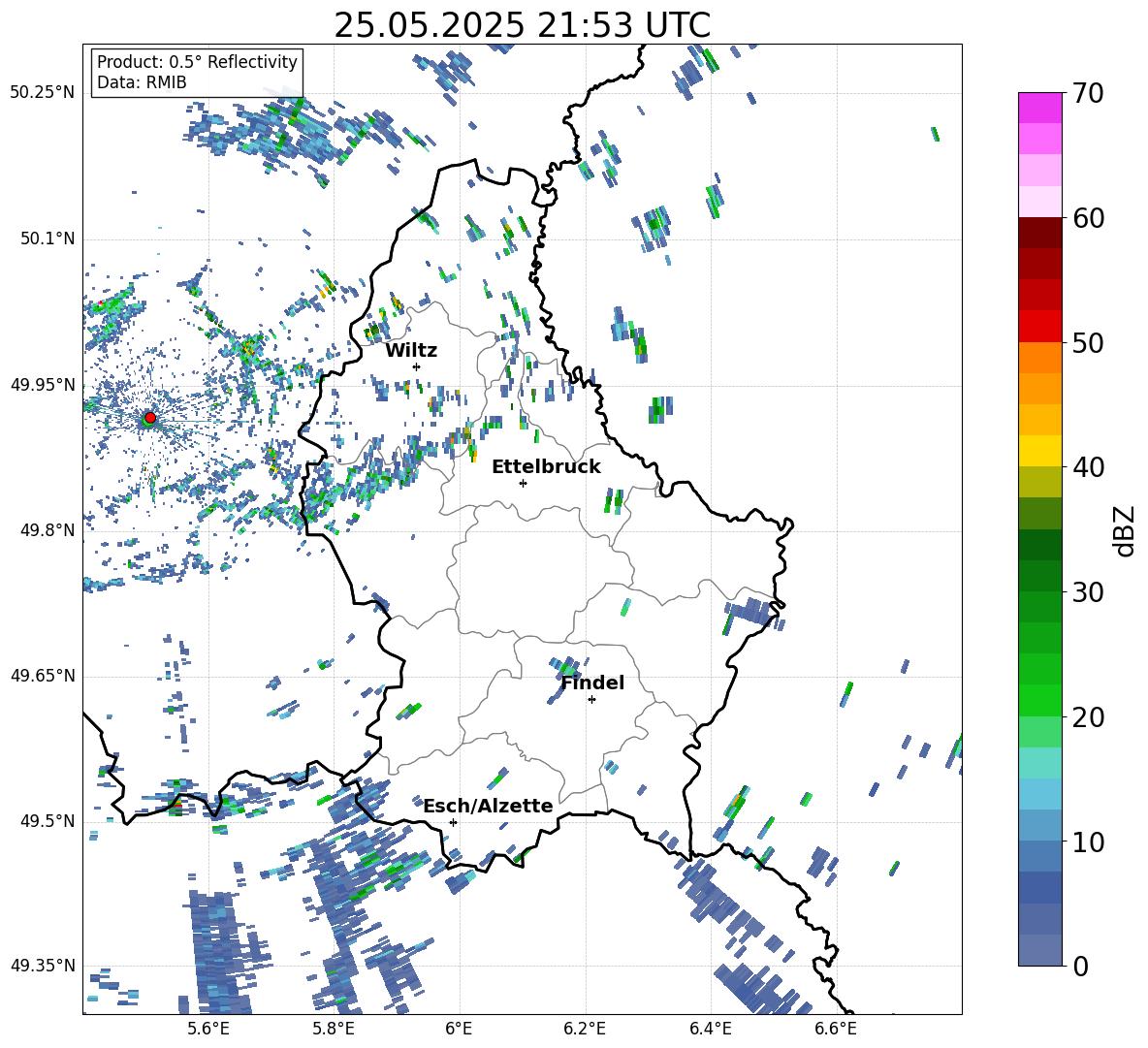Click the 5.8°E longitude label
The height and width of the screenshot is (1048, 1148).
point(334,1029)
